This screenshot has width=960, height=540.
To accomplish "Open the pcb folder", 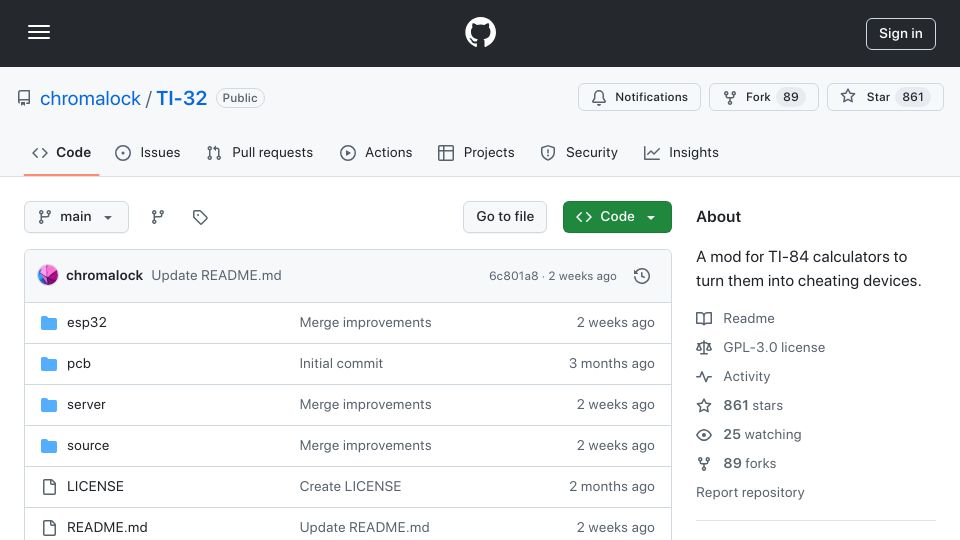I will 79,364.
